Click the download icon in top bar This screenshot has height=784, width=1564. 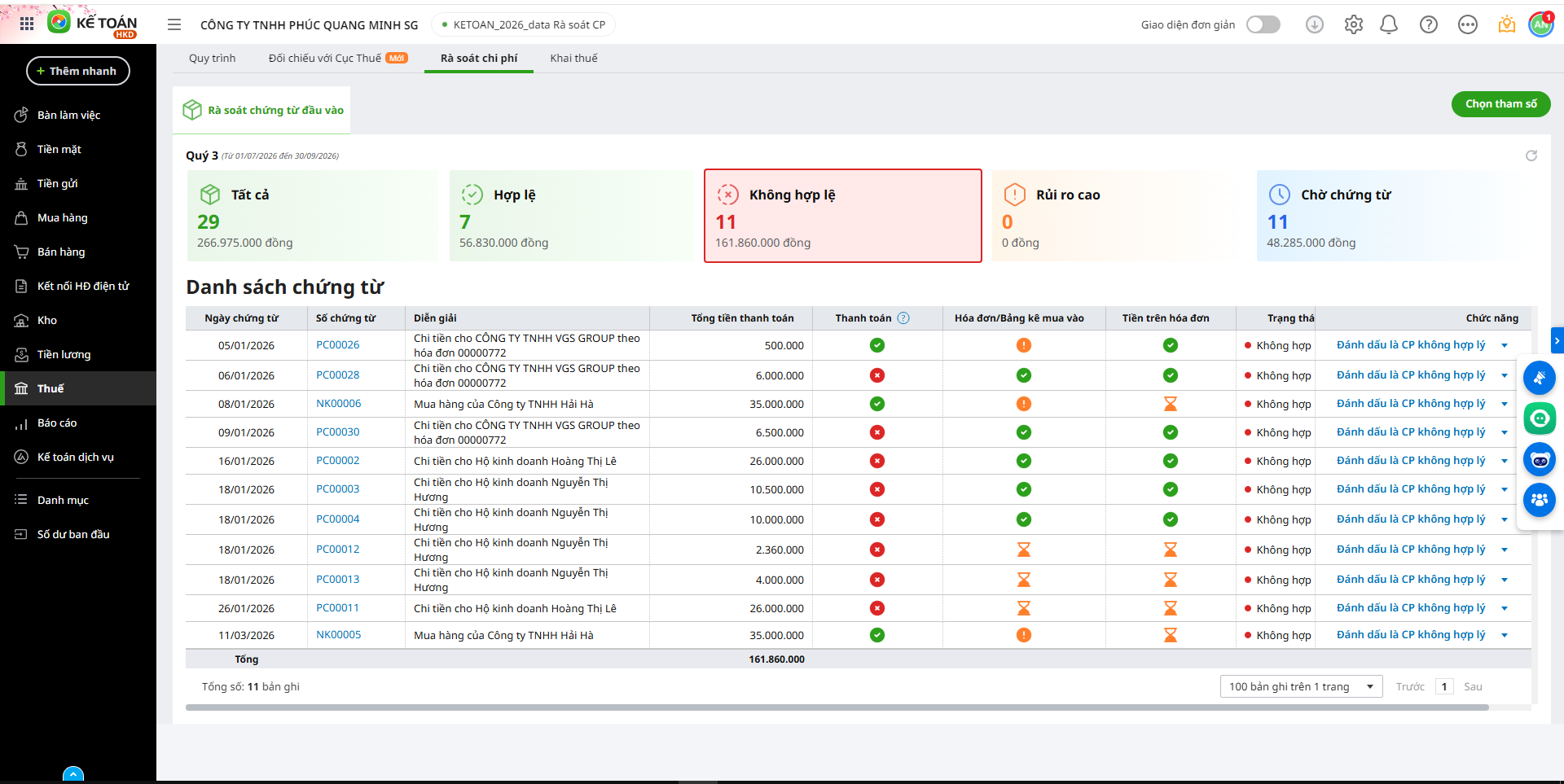pos(1314,24)
